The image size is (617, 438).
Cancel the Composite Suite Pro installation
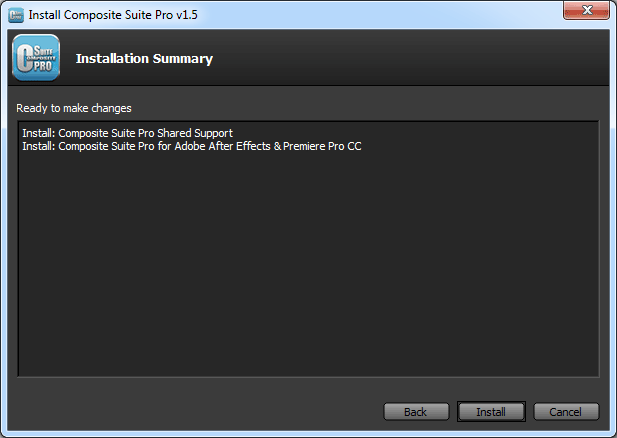pos(566,412)
